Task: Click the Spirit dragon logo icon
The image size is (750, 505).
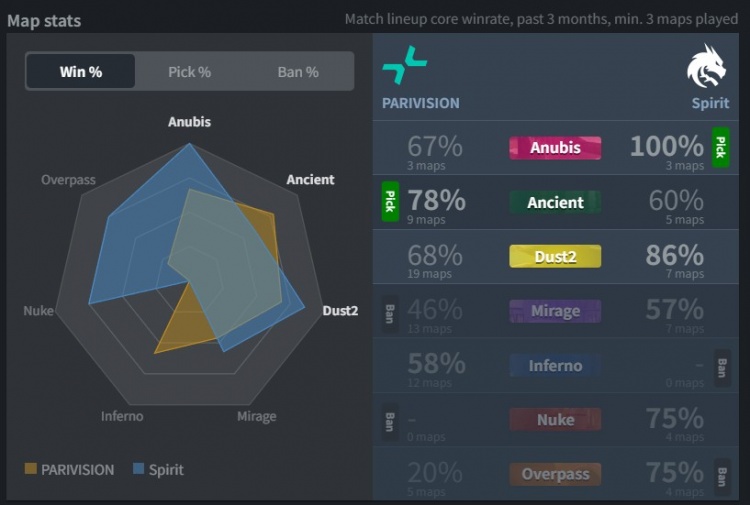Action: coord(707,66)
